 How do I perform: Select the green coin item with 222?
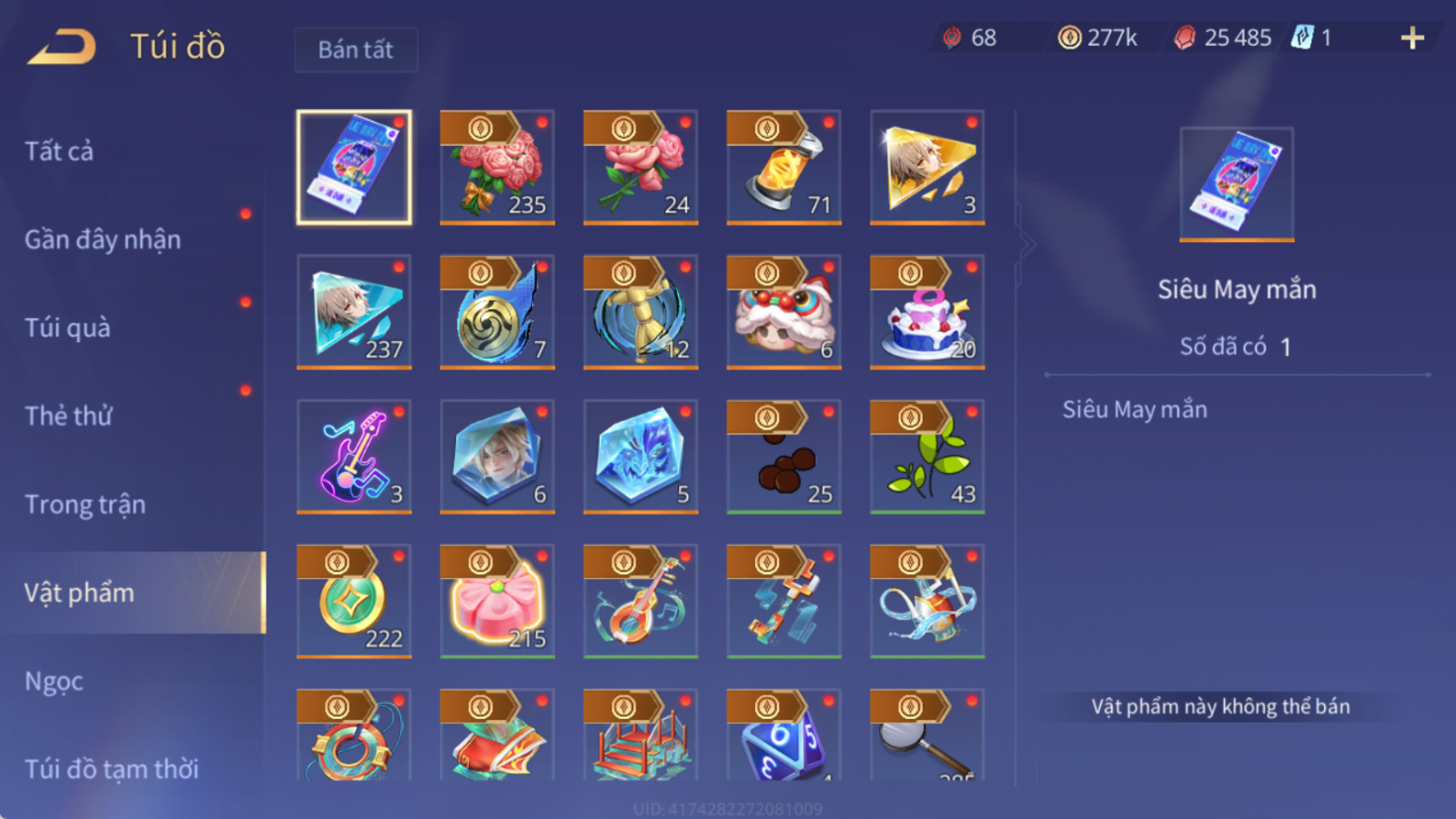point(354,601)
